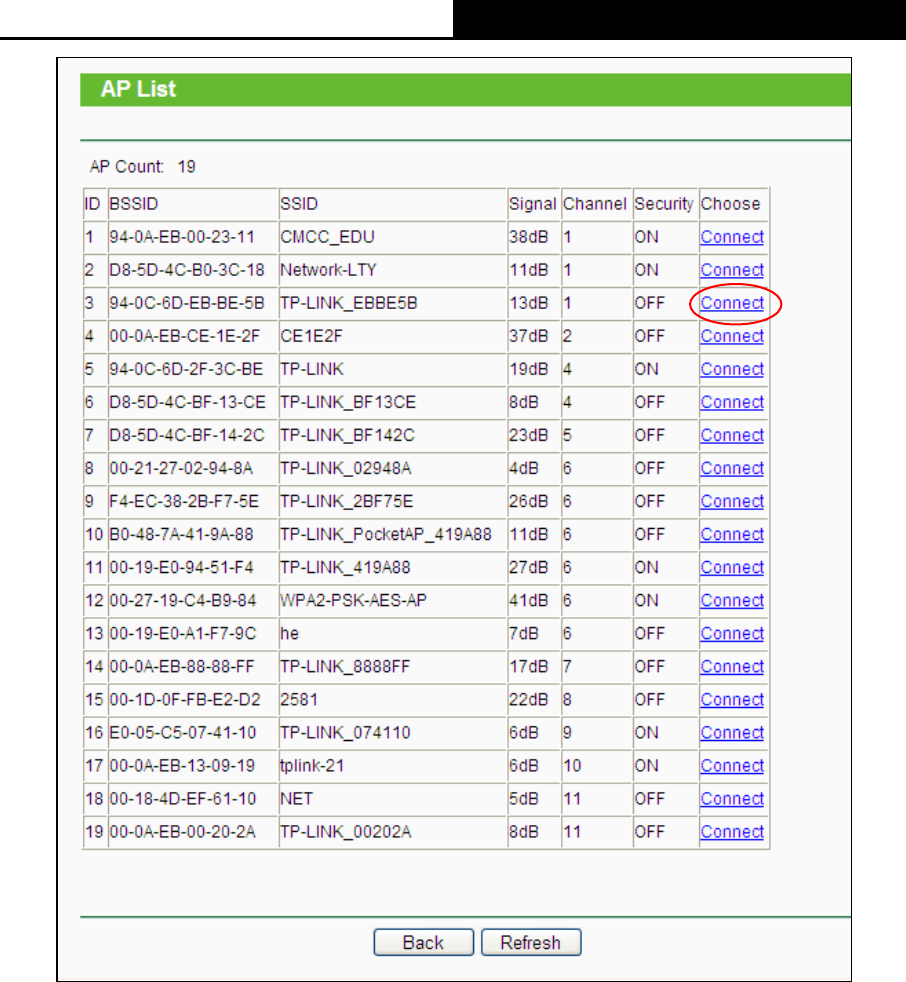
Task: Connect to the CE1E2F network
Action: click(732, 337)
